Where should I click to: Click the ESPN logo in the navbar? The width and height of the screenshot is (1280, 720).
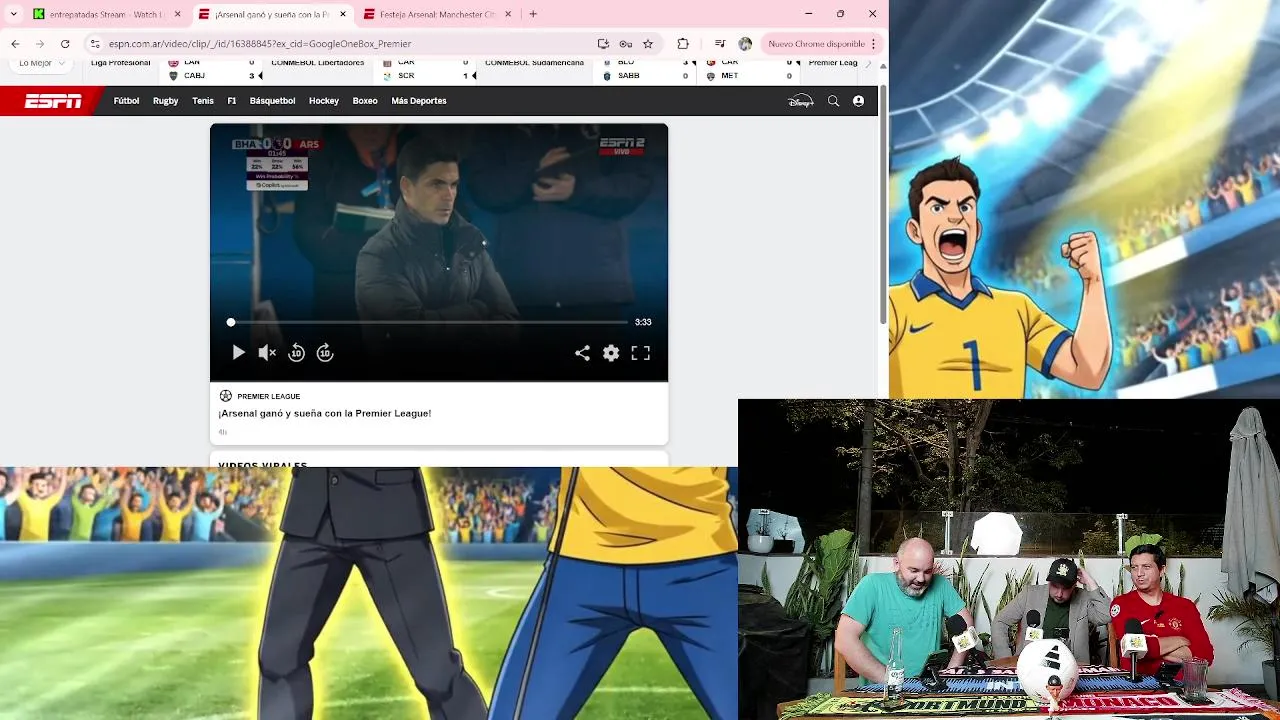pyautogui.click(x=53, y=101)
